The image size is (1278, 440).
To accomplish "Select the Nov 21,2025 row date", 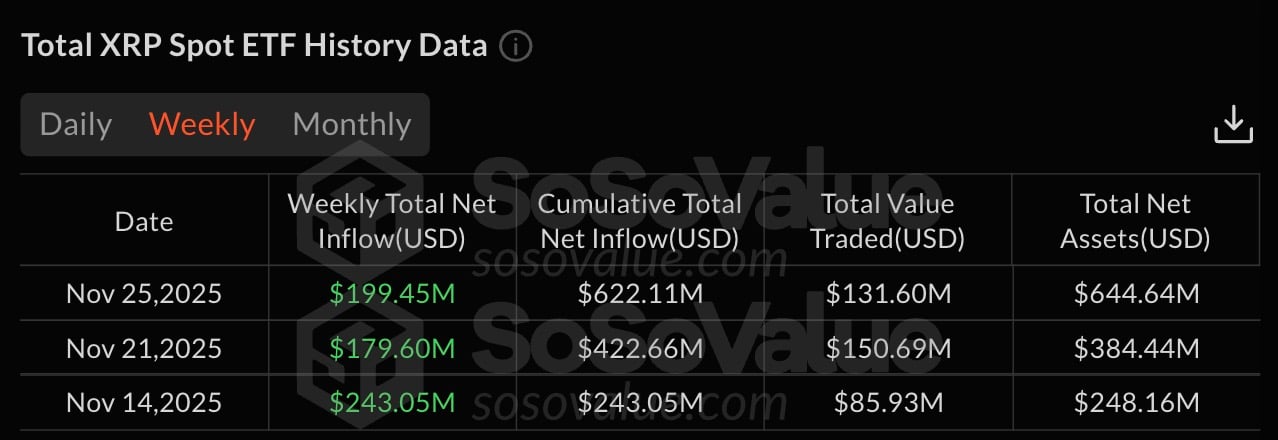I will pyautogui.click(x=144, y=349).
